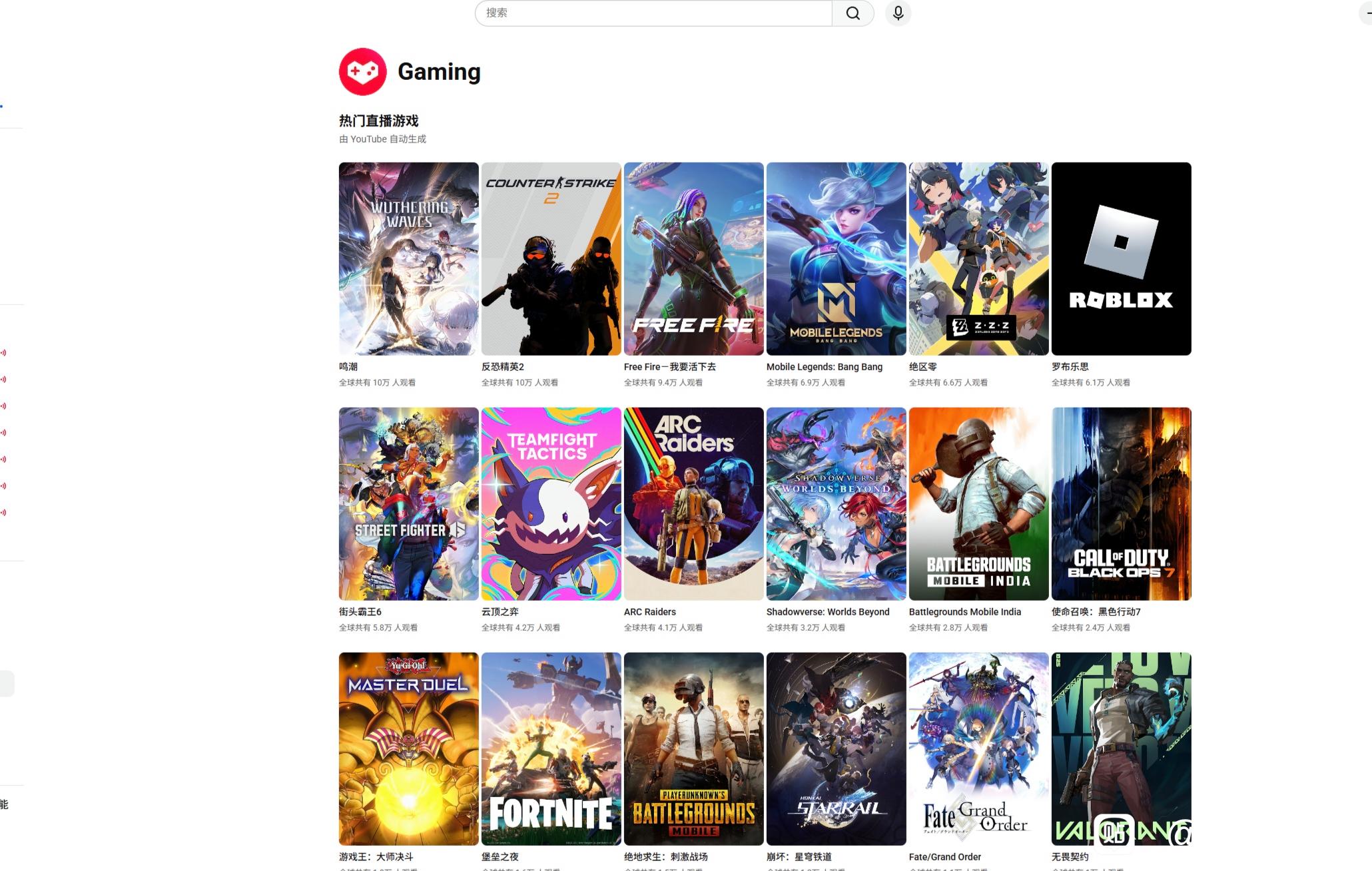Image resolution: width=1372 pixels, height=871 pixels.
Task: Select the Free Fire cover image
Action: (693, 258)
